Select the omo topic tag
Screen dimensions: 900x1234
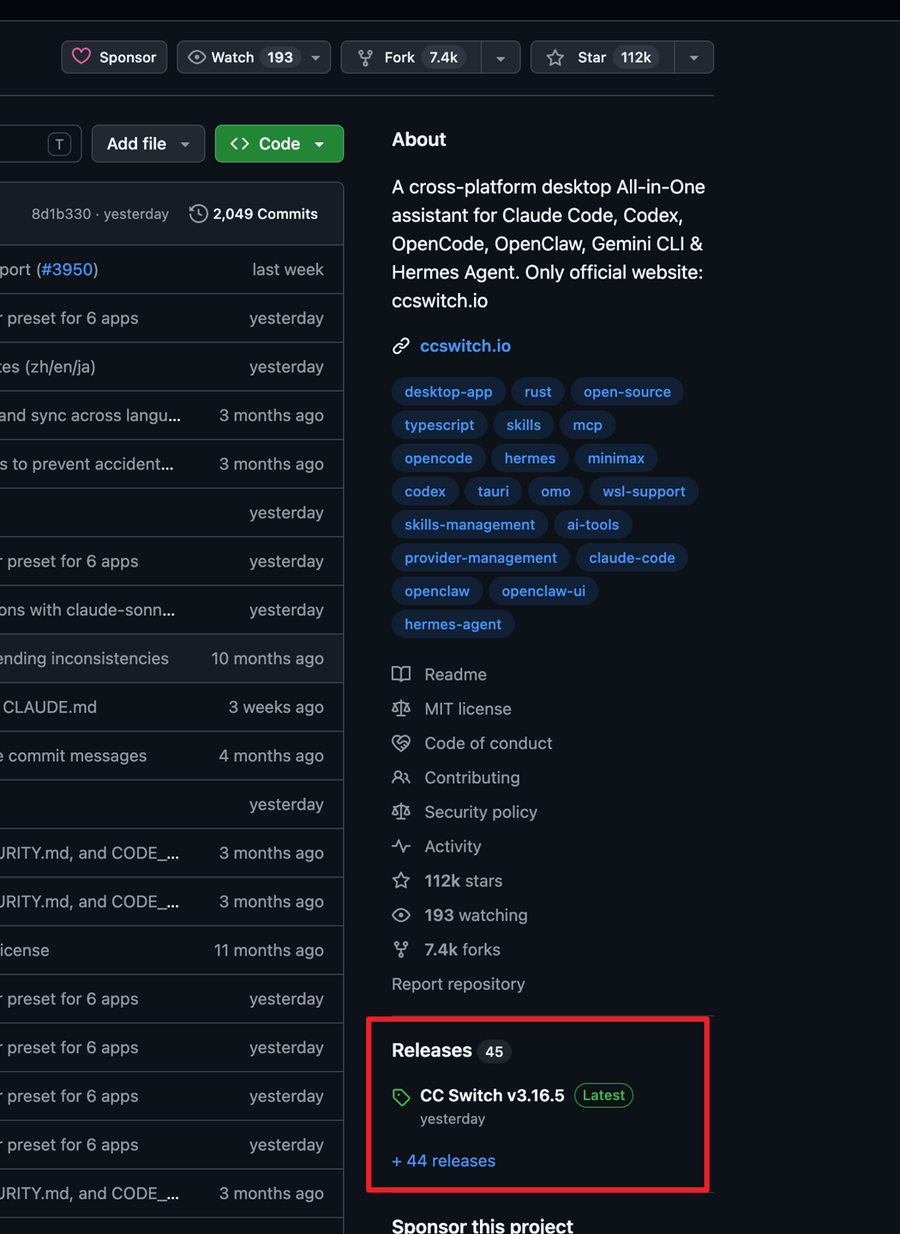point(555,491)
